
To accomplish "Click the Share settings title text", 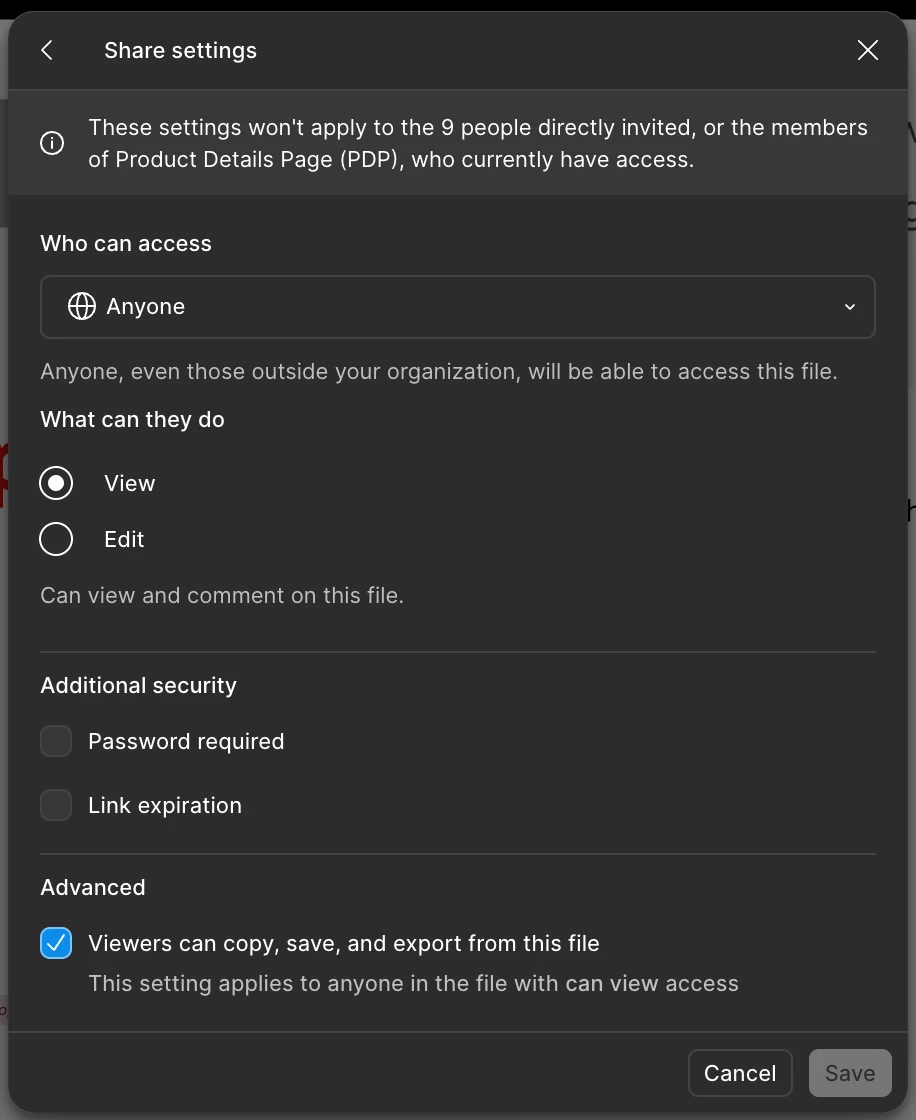I will click(x=181, y=51).
